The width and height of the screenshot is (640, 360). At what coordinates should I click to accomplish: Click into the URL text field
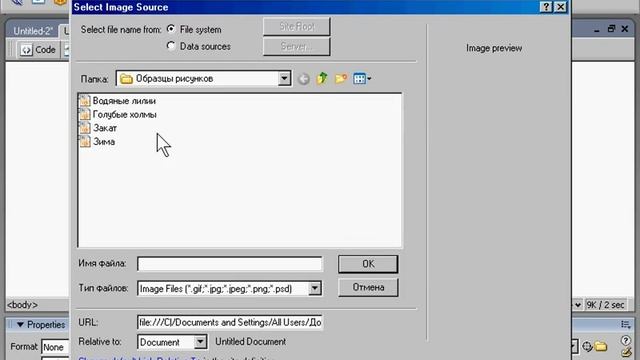[x=229, y=322]
